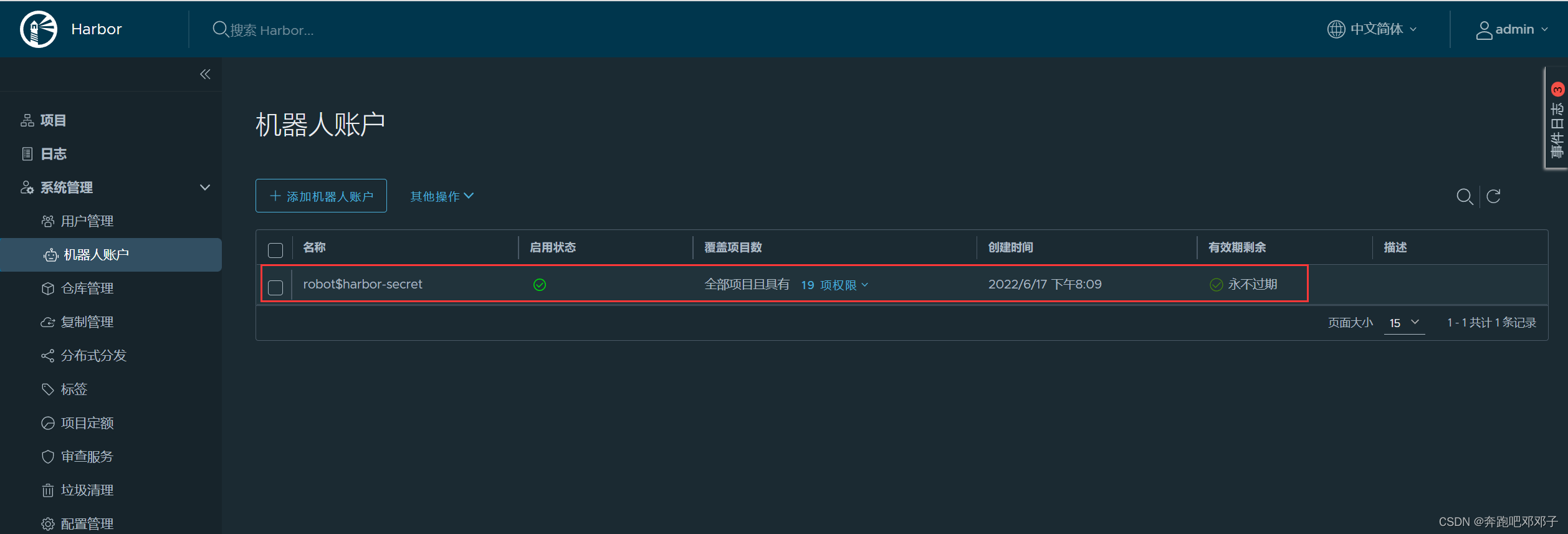
Task: Click the Projects (项目) icon in sidebar
Action: tap(27, 120)
